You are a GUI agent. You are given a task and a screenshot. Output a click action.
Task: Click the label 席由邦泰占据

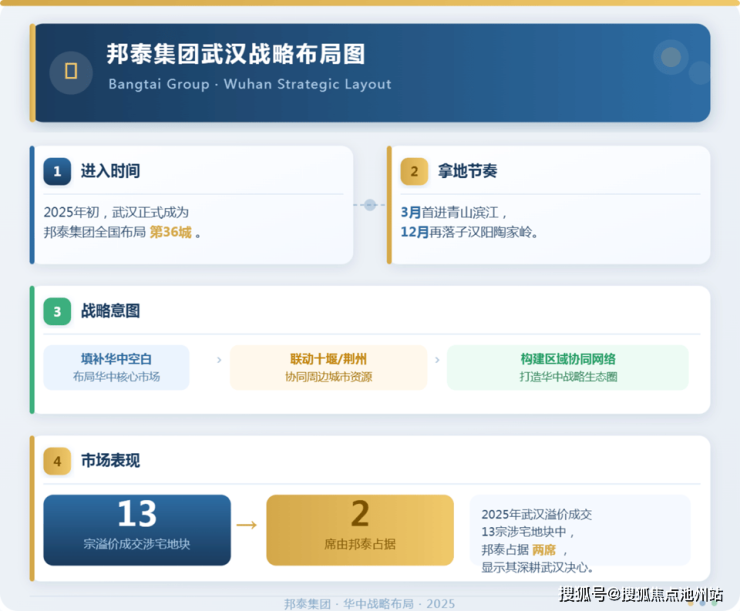pyautogui.click(x=360, y=544)
